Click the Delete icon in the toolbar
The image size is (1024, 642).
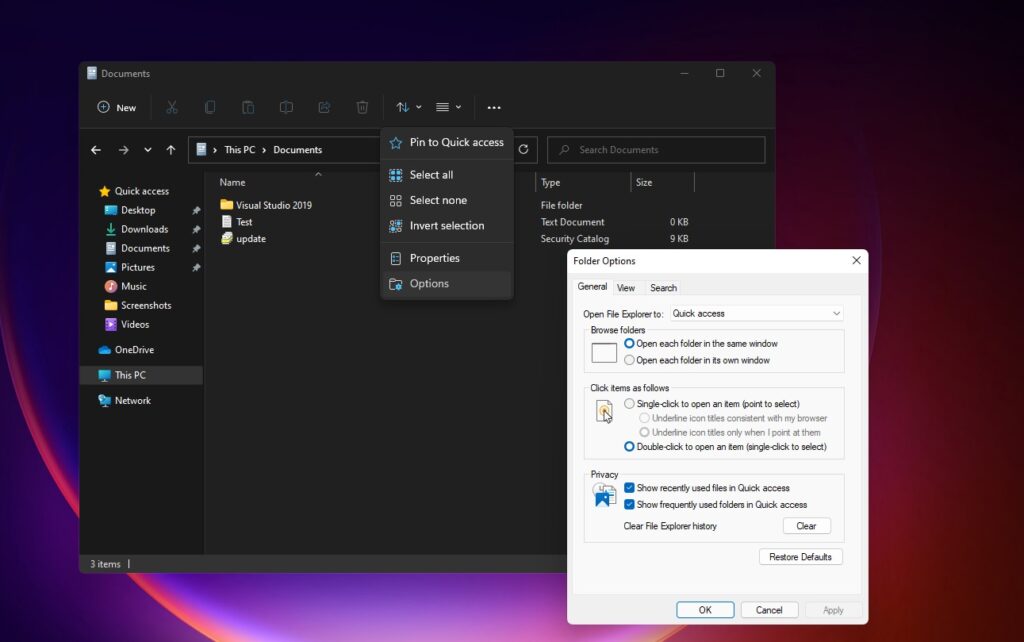click(361, 107)
